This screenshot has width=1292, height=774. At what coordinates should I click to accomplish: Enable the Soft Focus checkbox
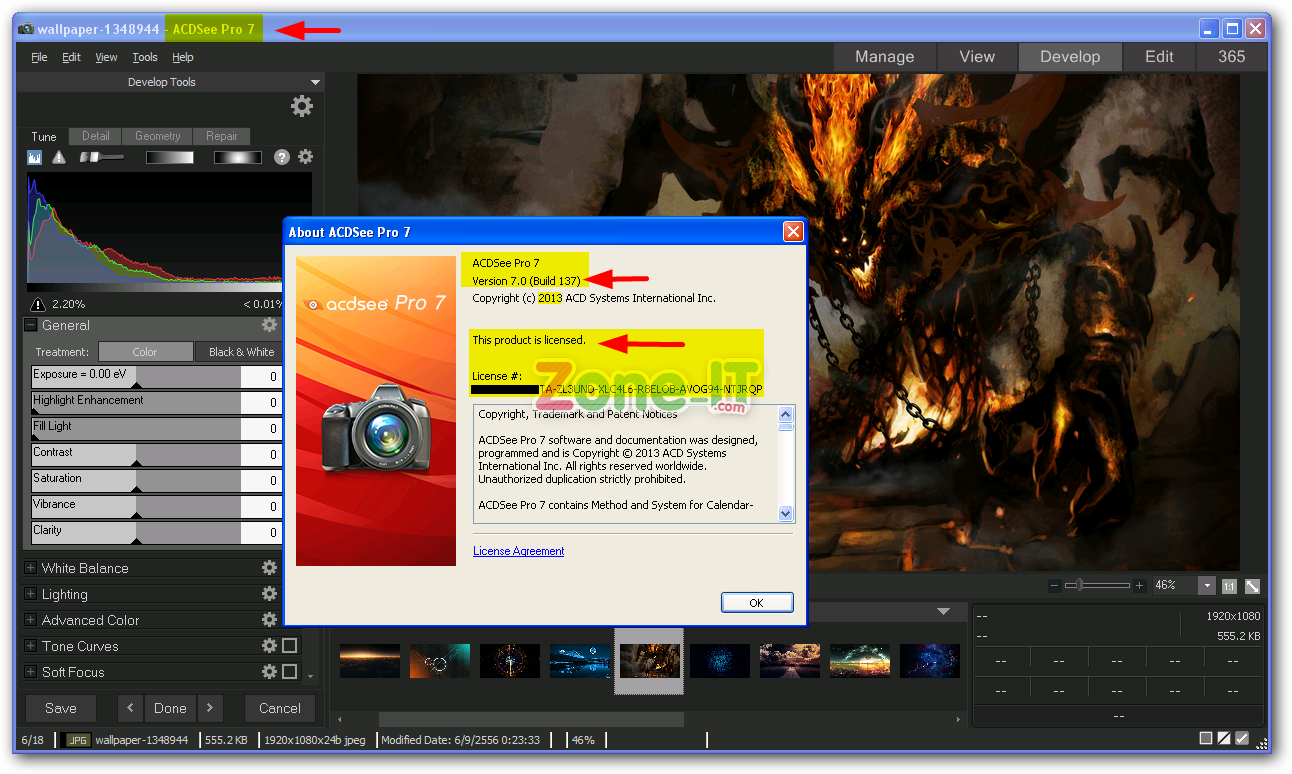click(289, 672)
